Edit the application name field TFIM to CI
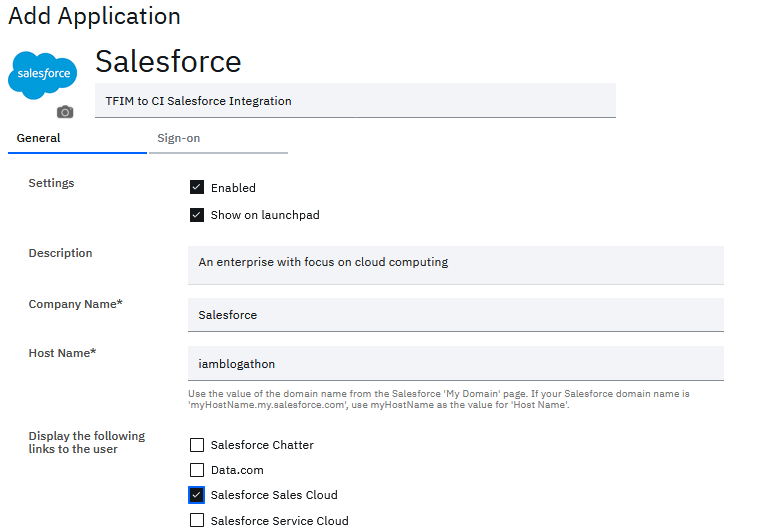Viewport: 775px width, 530px height. point(355,101)
